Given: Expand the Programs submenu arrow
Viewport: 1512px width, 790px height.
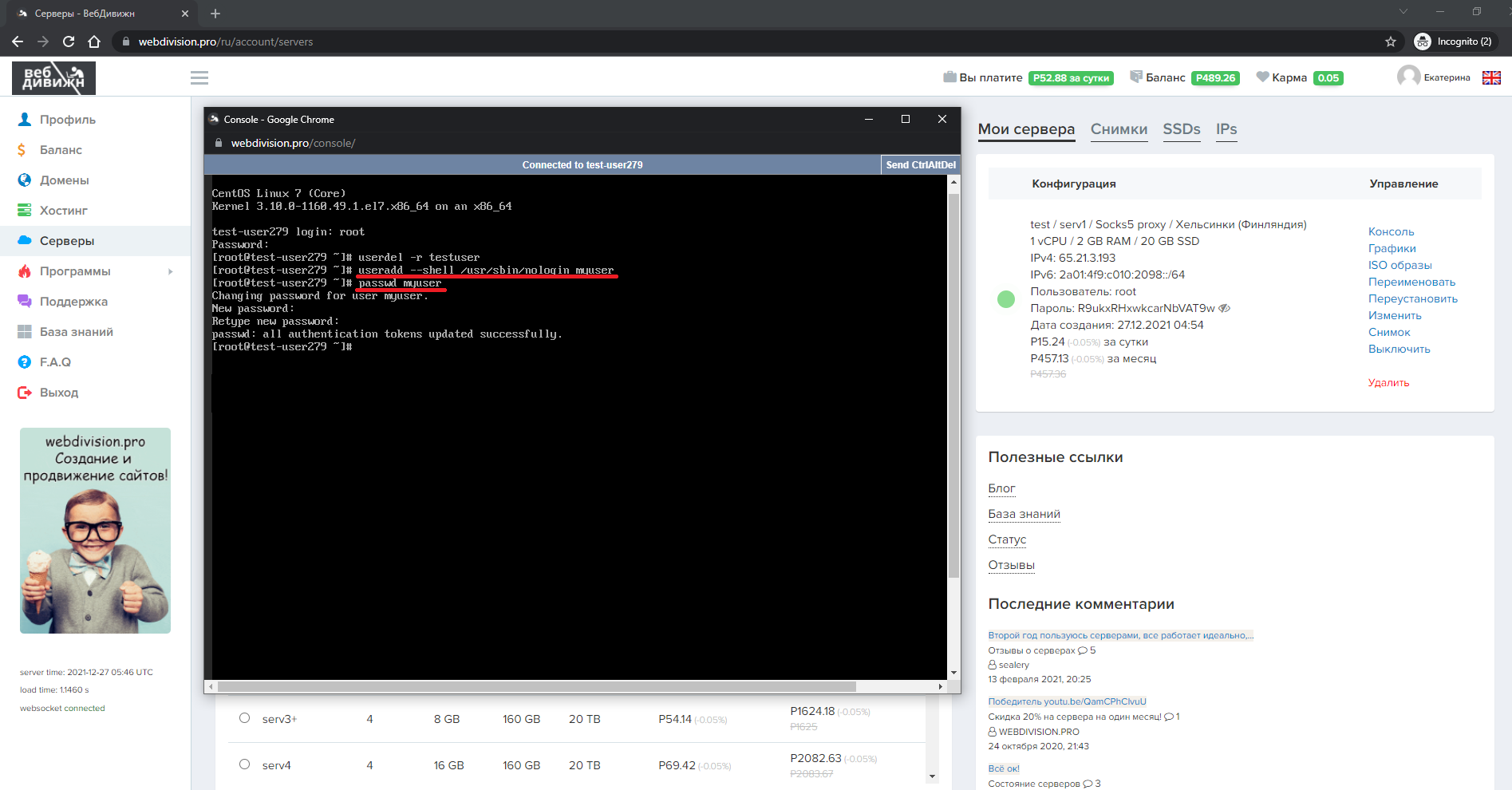Looking at the screenshot, I should [170, 271].
